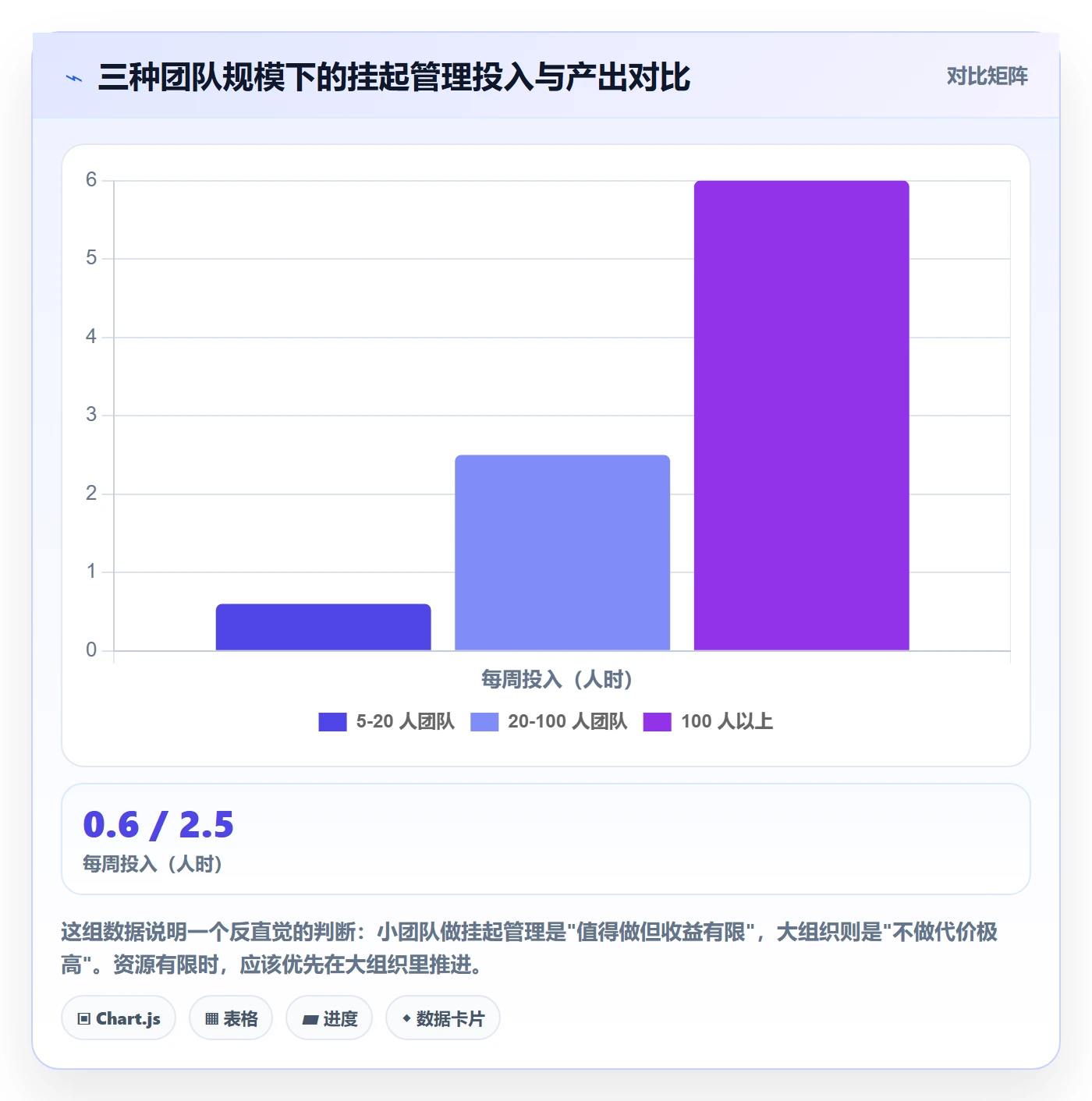Click the 数据卡片 tag chip
This screenshot has width=1092, height=1101.
pyautogui.click(x=443, y=1018)
